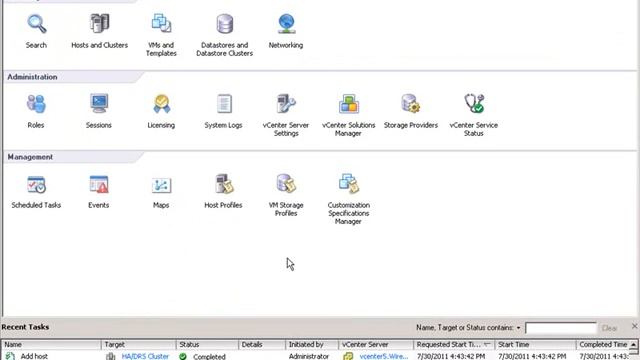Click the Management section header
640x360 pixels.
30,157
